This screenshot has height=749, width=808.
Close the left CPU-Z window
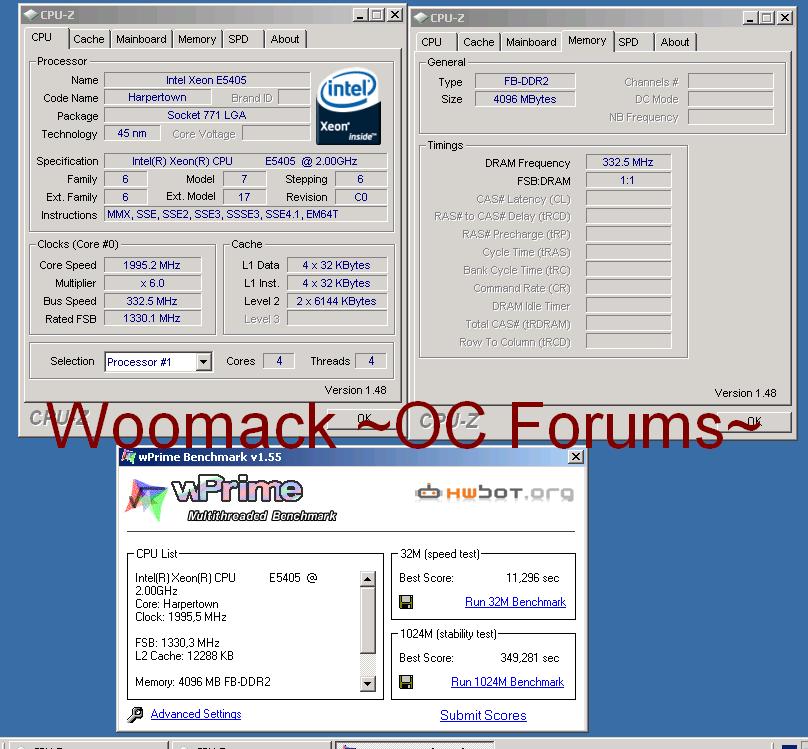[x=395, y=15]
